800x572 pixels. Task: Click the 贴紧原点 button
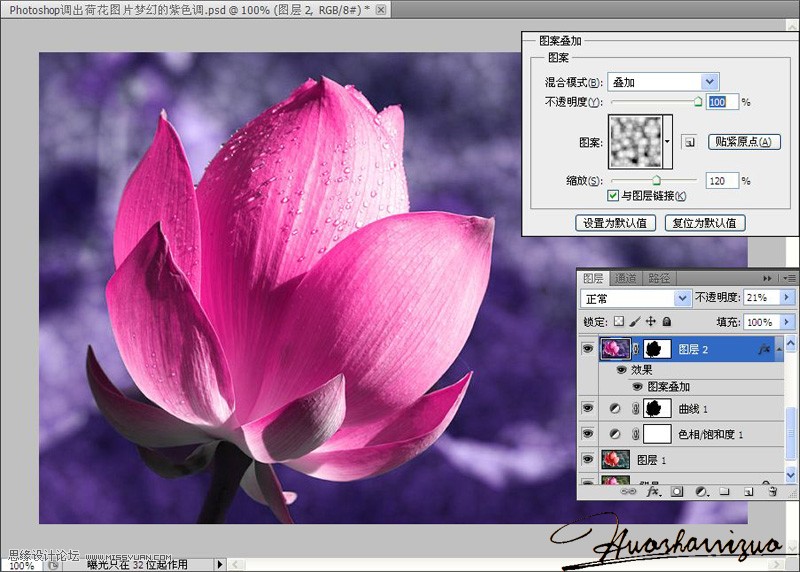click(744, 142)
